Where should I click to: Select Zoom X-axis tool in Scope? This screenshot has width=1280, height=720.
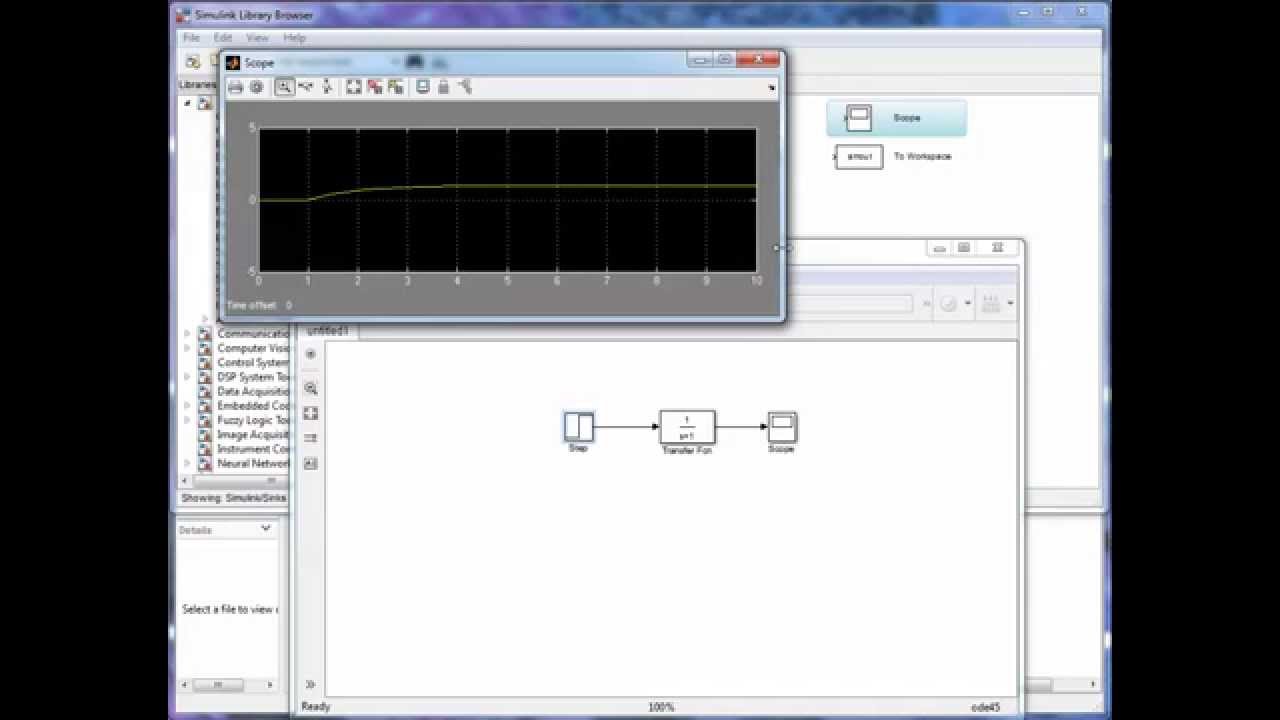click(305, 87)
